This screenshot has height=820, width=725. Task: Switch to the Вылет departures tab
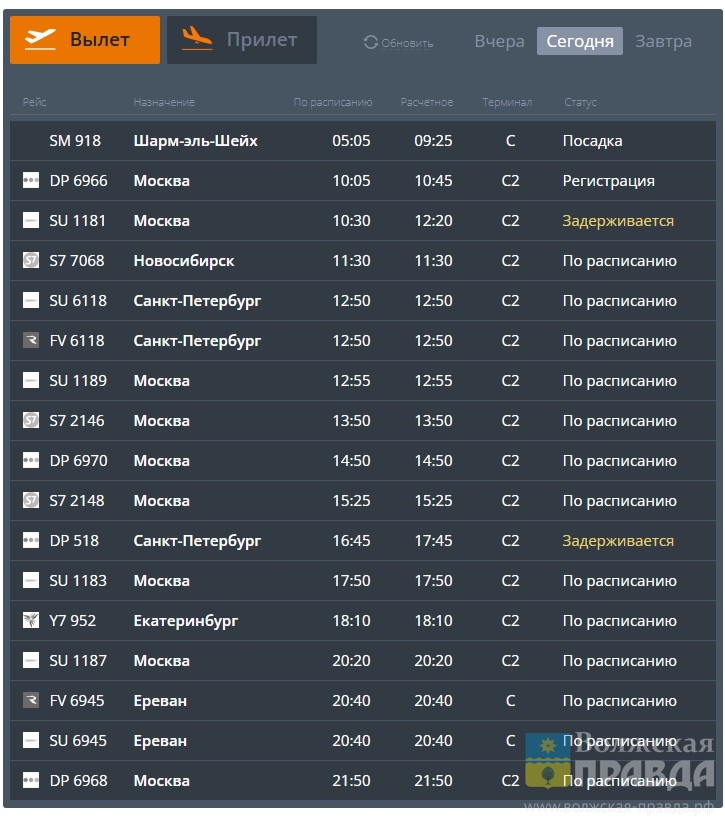coord(85,40)
